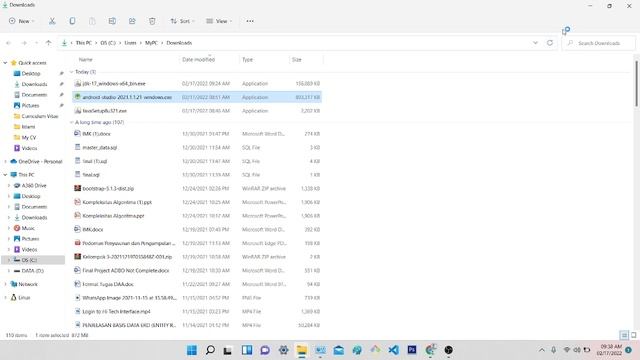The width and height of the screenshot is (640, 360).
Task: Open Task View on taskbar
Action: pos(227,350)
